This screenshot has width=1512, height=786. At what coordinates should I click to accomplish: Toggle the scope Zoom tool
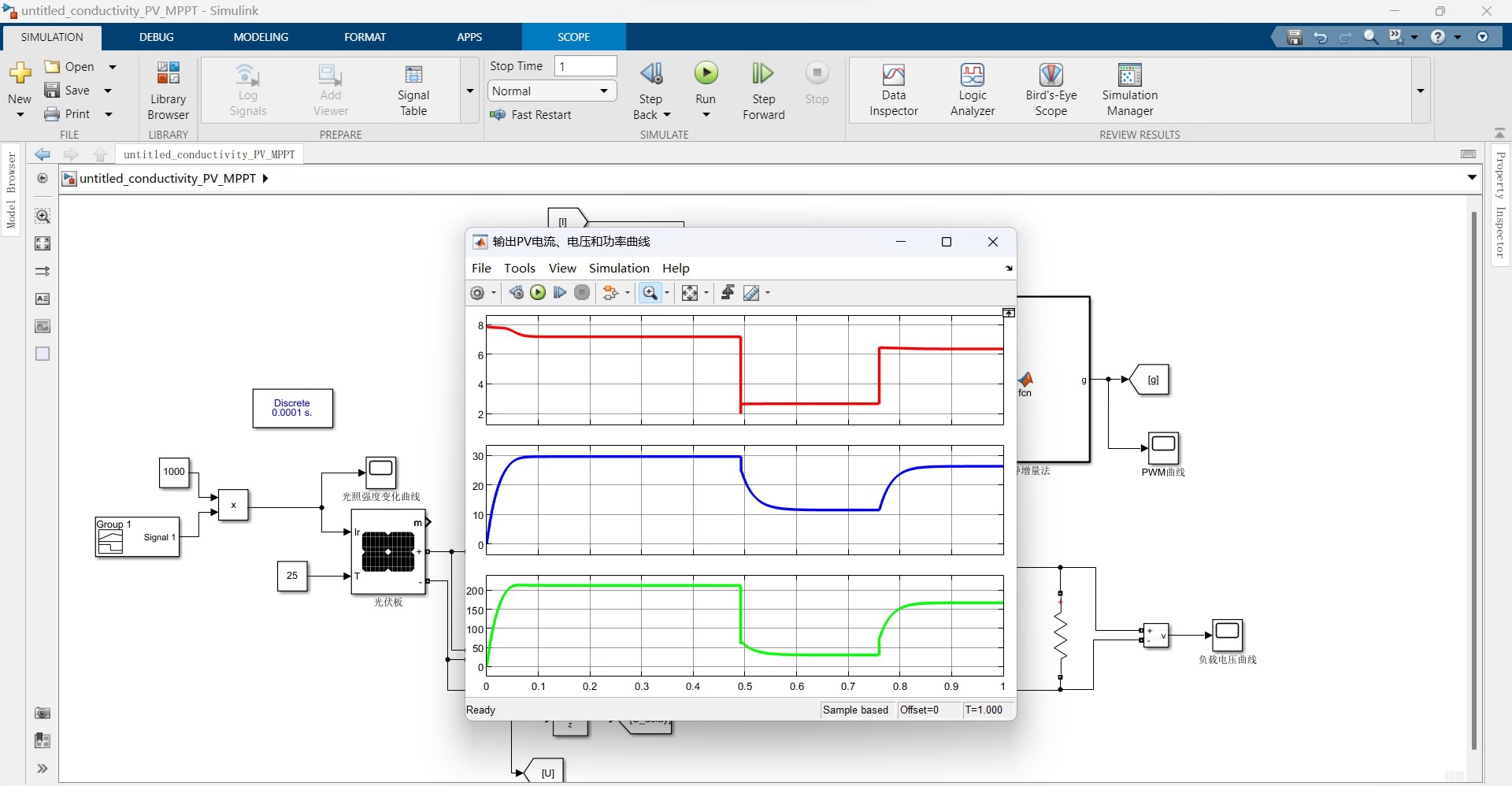pyautogui.click(x=650, y=293)
